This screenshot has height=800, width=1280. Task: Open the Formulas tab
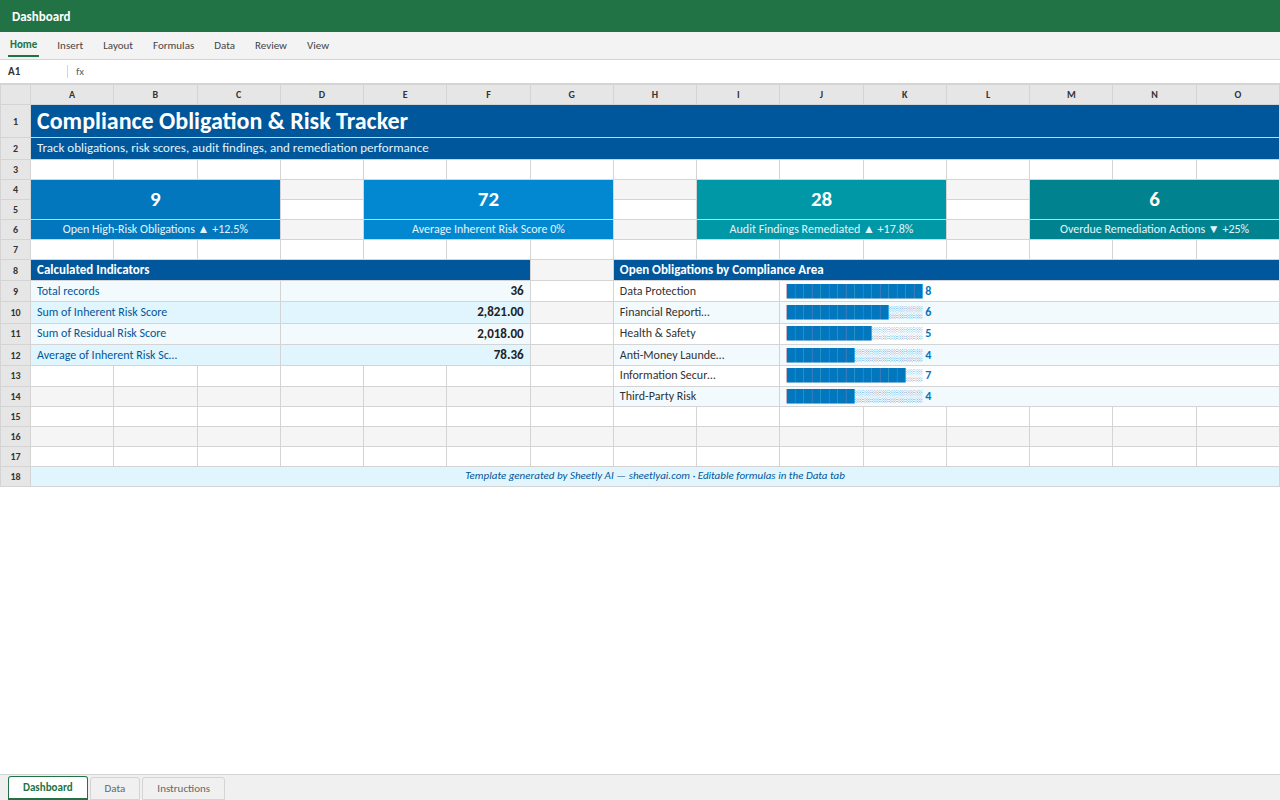(x=173, y=46)
